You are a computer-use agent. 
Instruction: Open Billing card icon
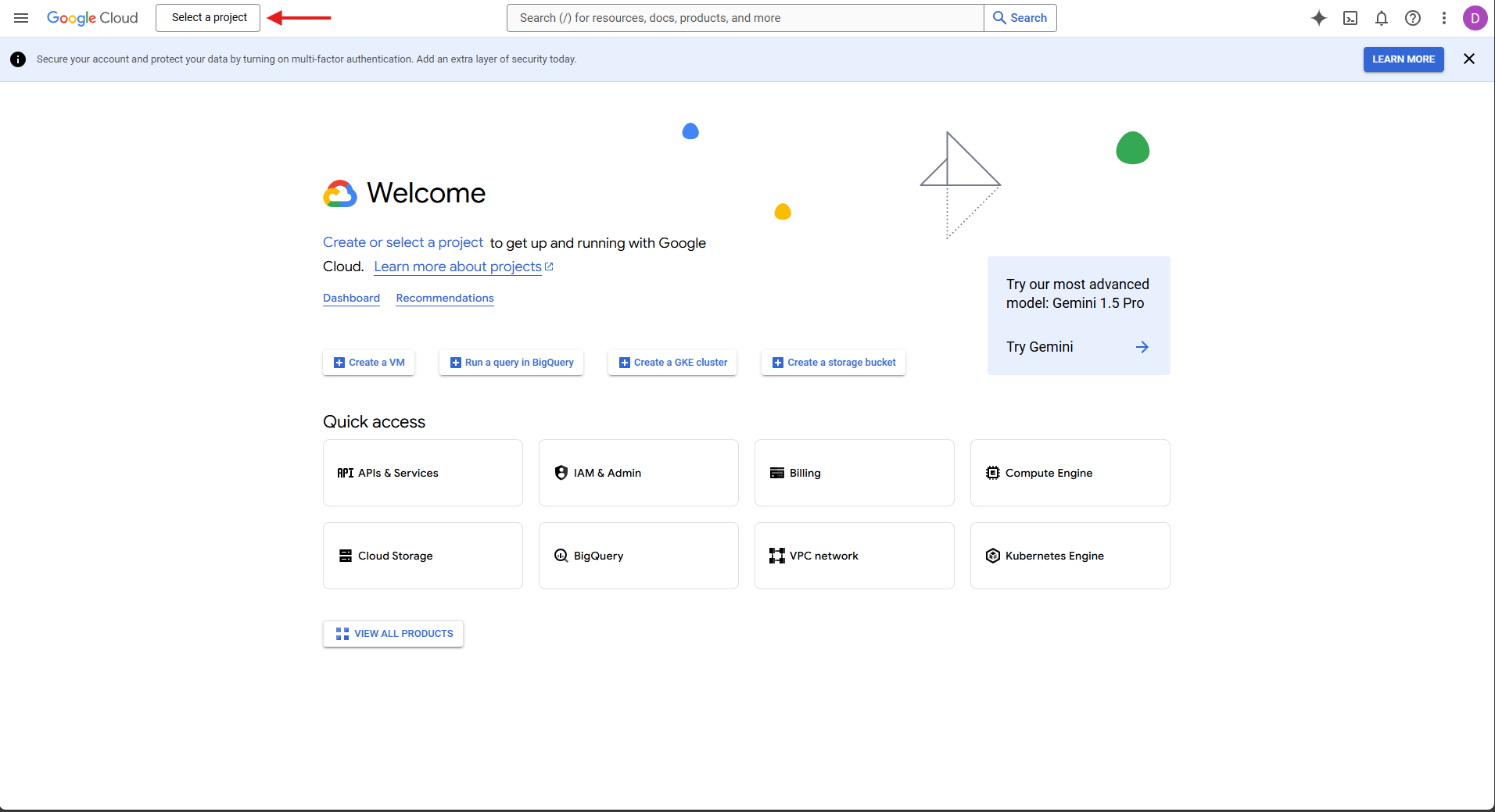[x=777, y=473]
